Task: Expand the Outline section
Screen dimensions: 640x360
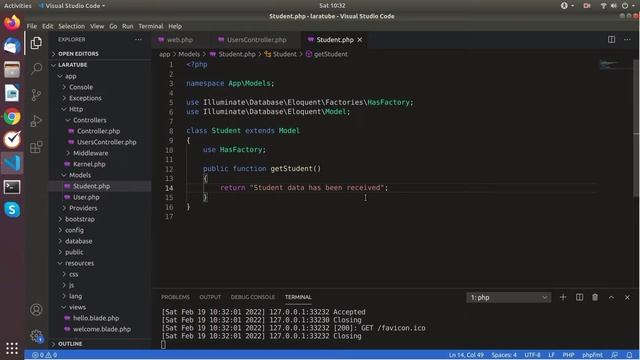Action: click(70, 344)
